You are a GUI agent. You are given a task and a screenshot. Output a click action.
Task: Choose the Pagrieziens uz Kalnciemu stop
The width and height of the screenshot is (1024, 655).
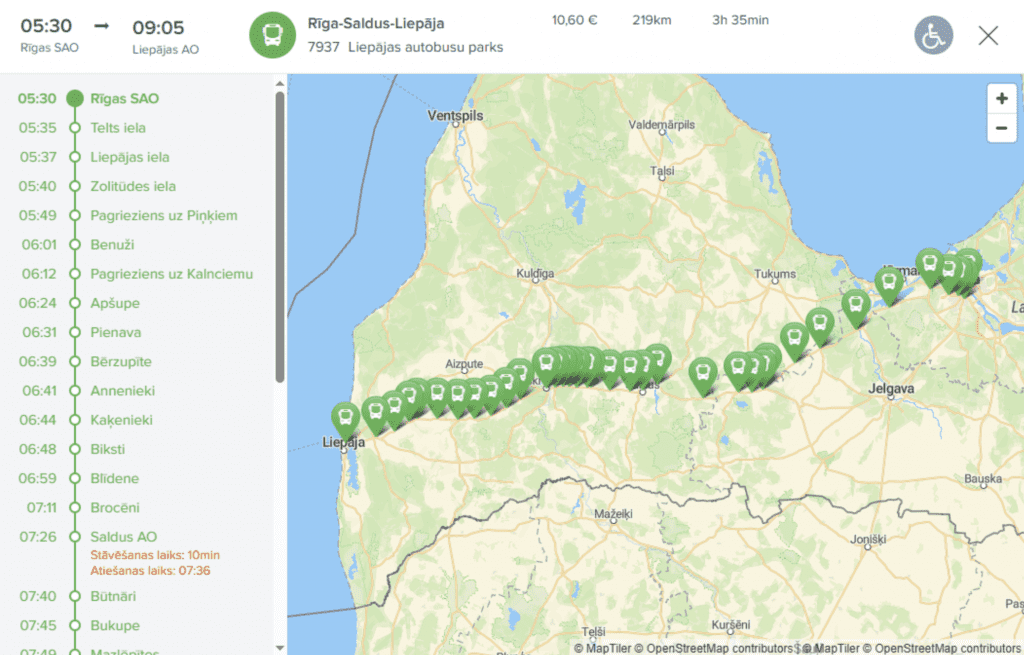171,274
